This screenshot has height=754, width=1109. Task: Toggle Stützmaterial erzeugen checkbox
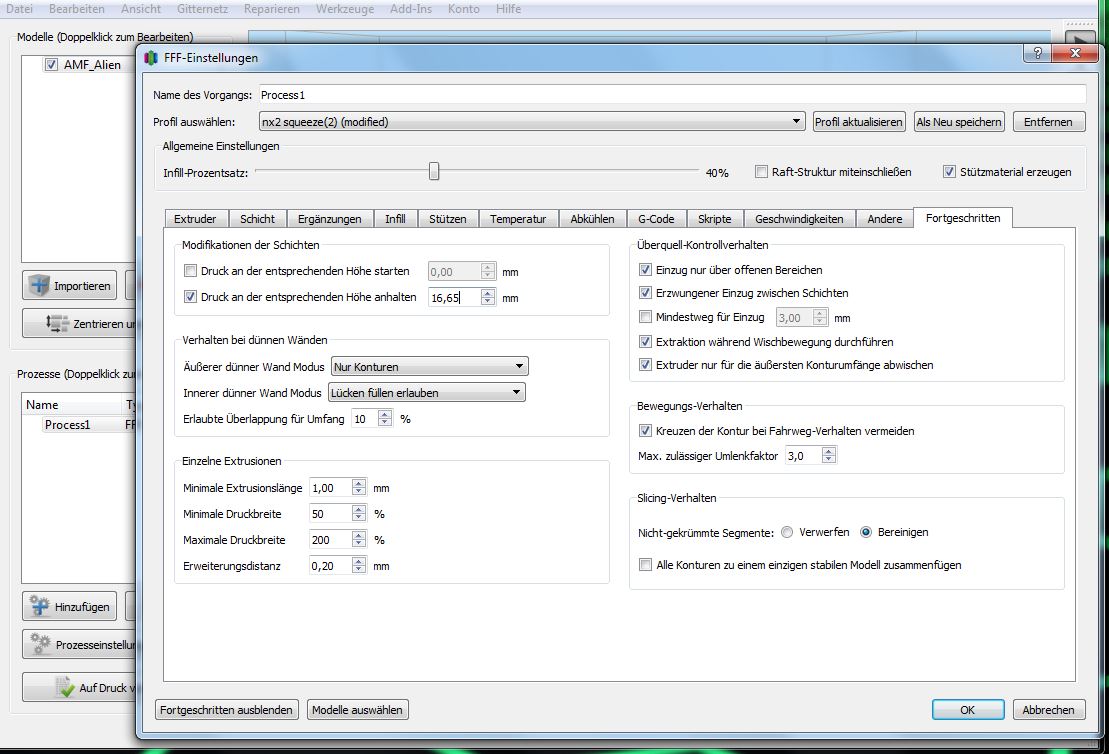point(949,171)
